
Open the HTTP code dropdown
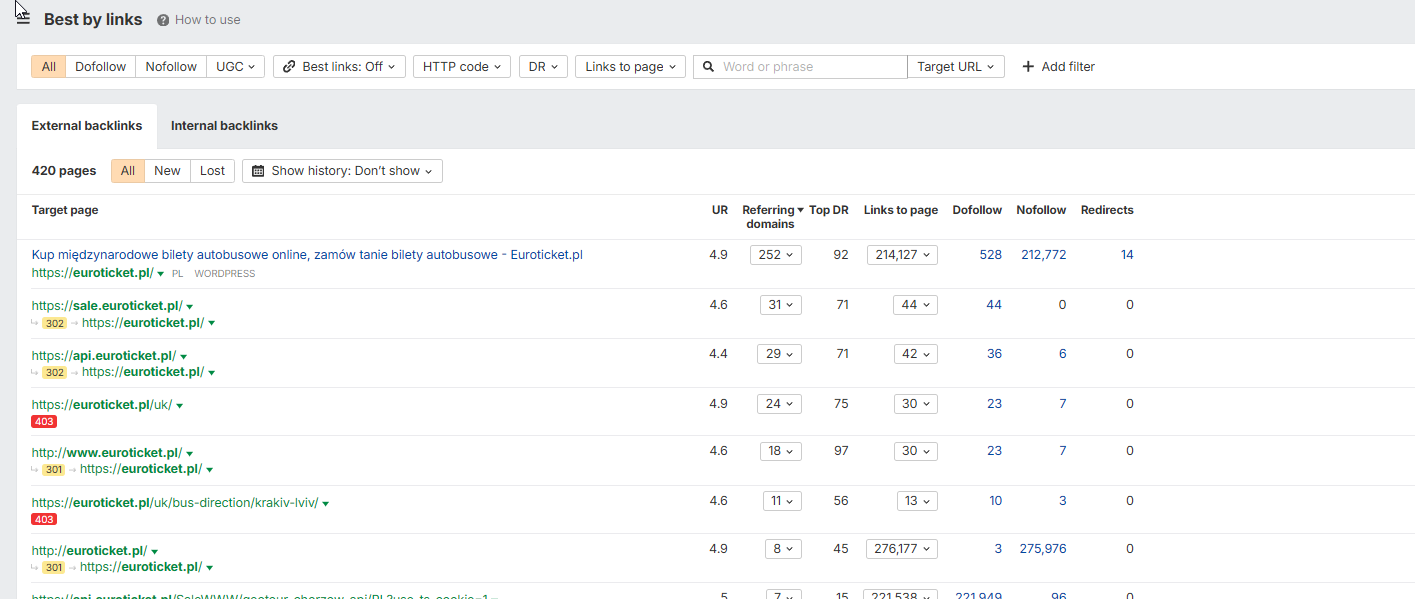point(462,67)
